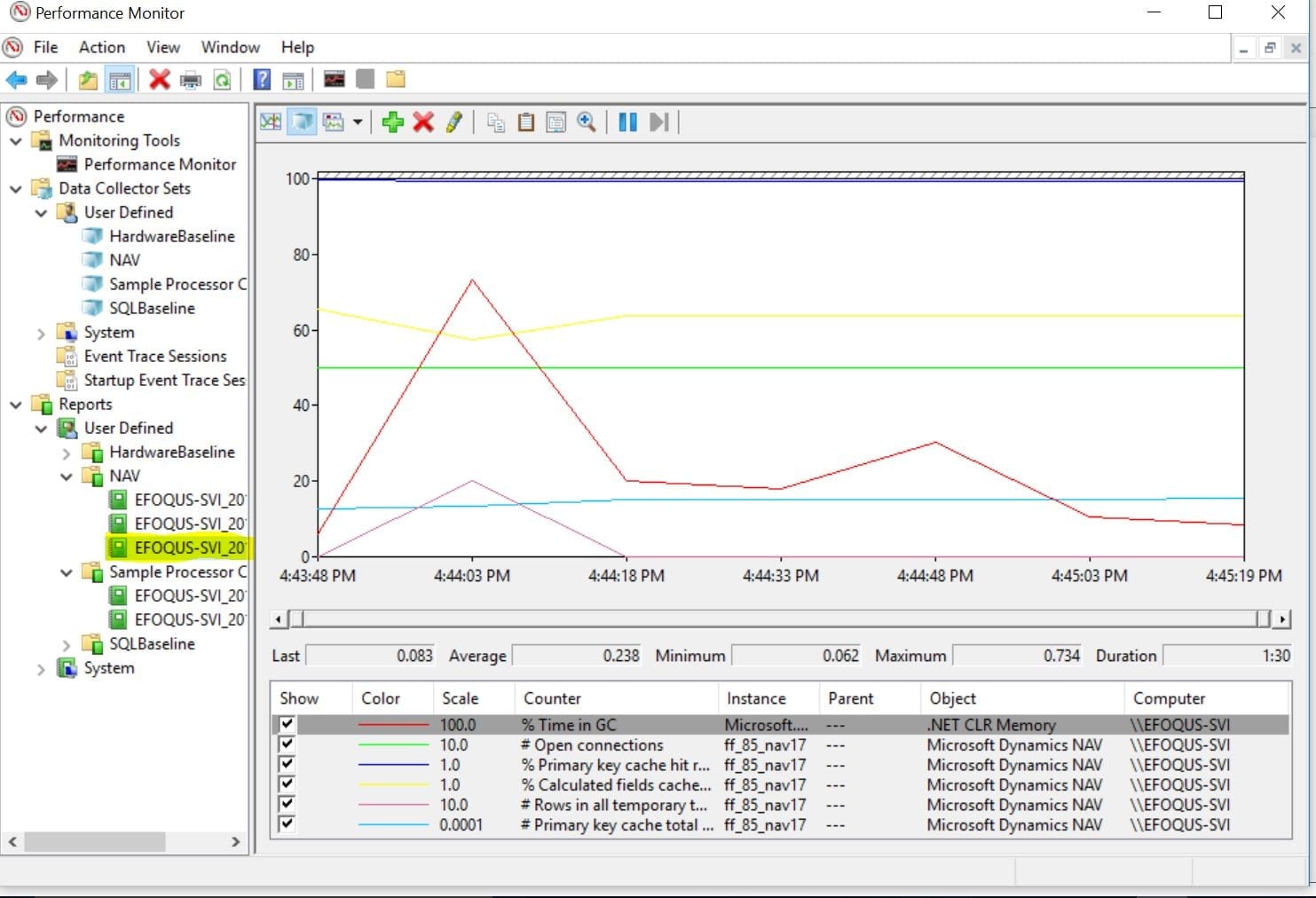Open the Window menu

pos(231,47)
